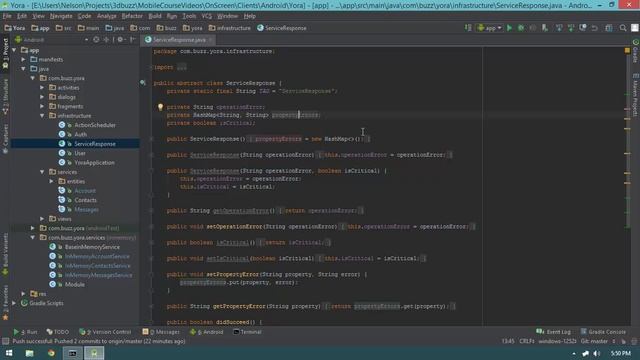Screen dimensions: 640x360
Task: Click the Yora breadcrumb in navigation bar
Action: (x=15, y=28)
